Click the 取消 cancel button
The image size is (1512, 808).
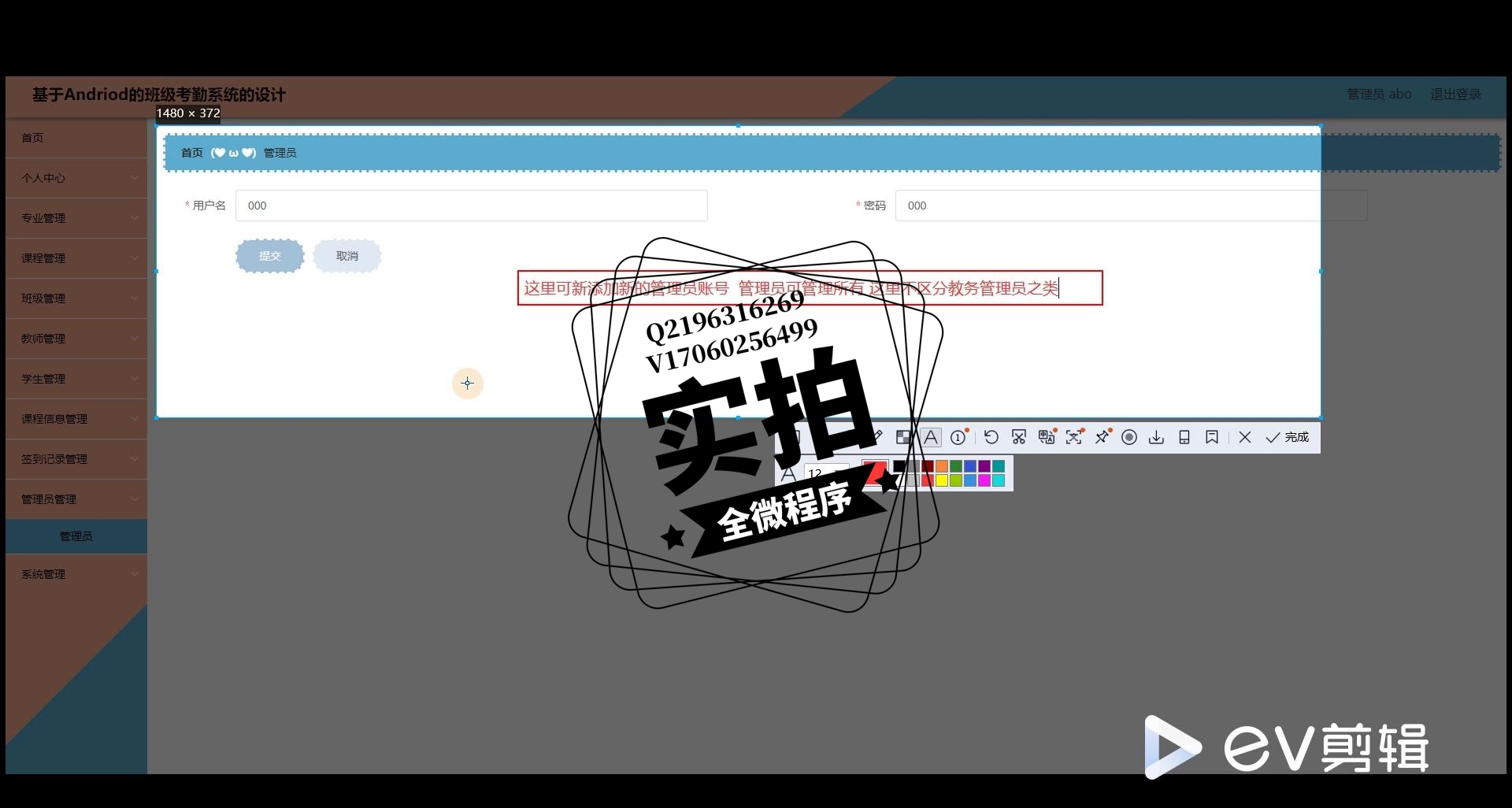pyautogui.click(x=347, y=256)
